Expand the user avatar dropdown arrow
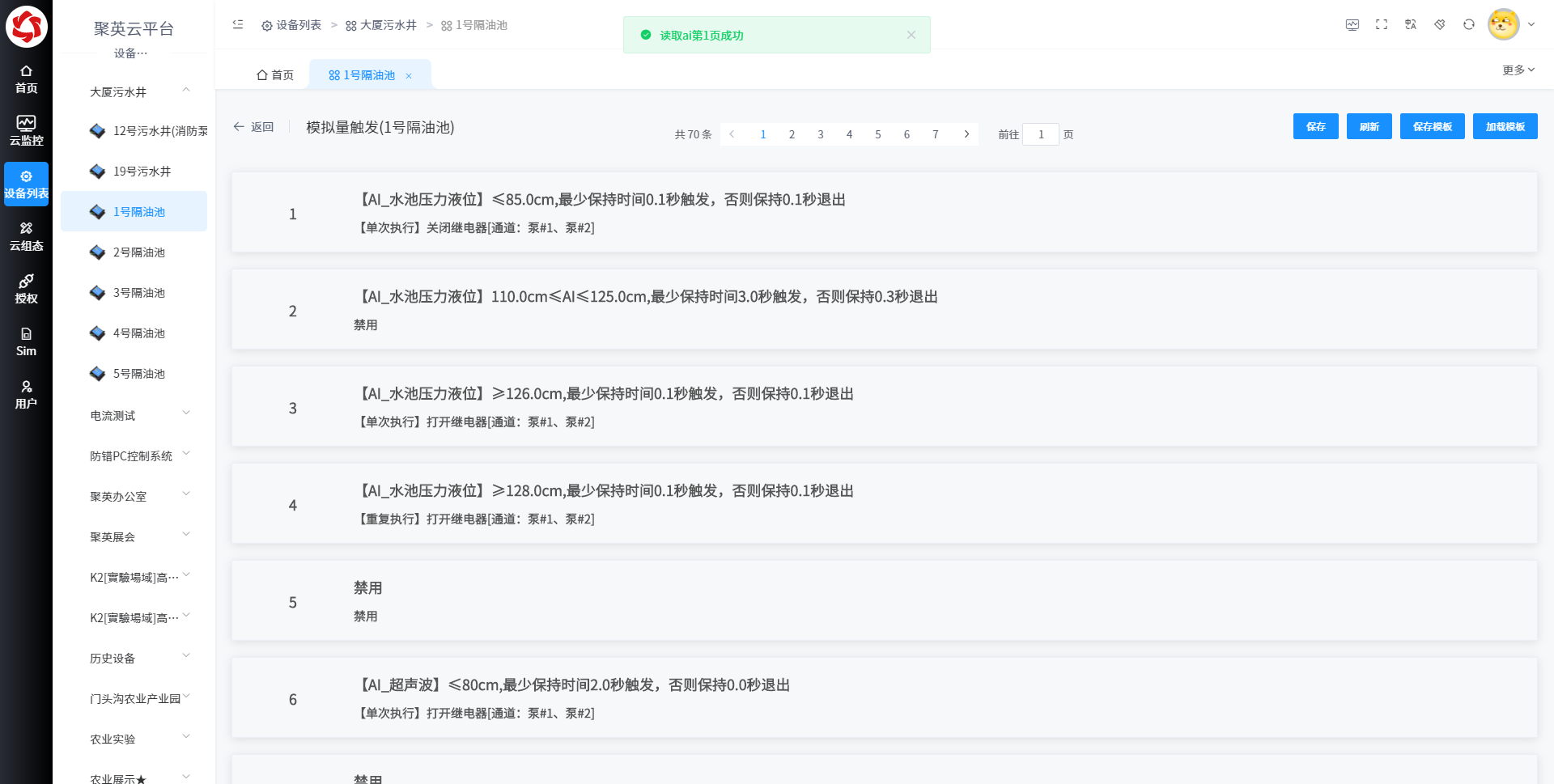This screenshot has width=1554, height=784. (1531, 25)
